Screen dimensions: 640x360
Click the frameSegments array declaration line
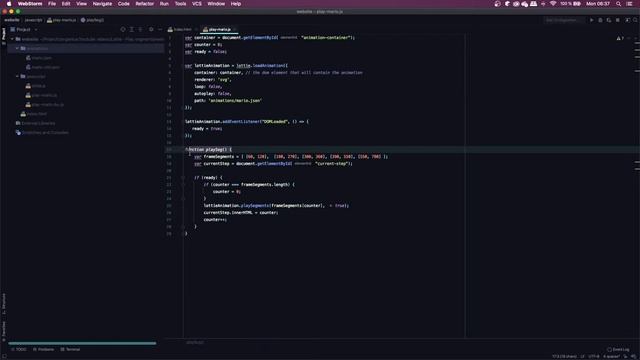pos(291,157)
